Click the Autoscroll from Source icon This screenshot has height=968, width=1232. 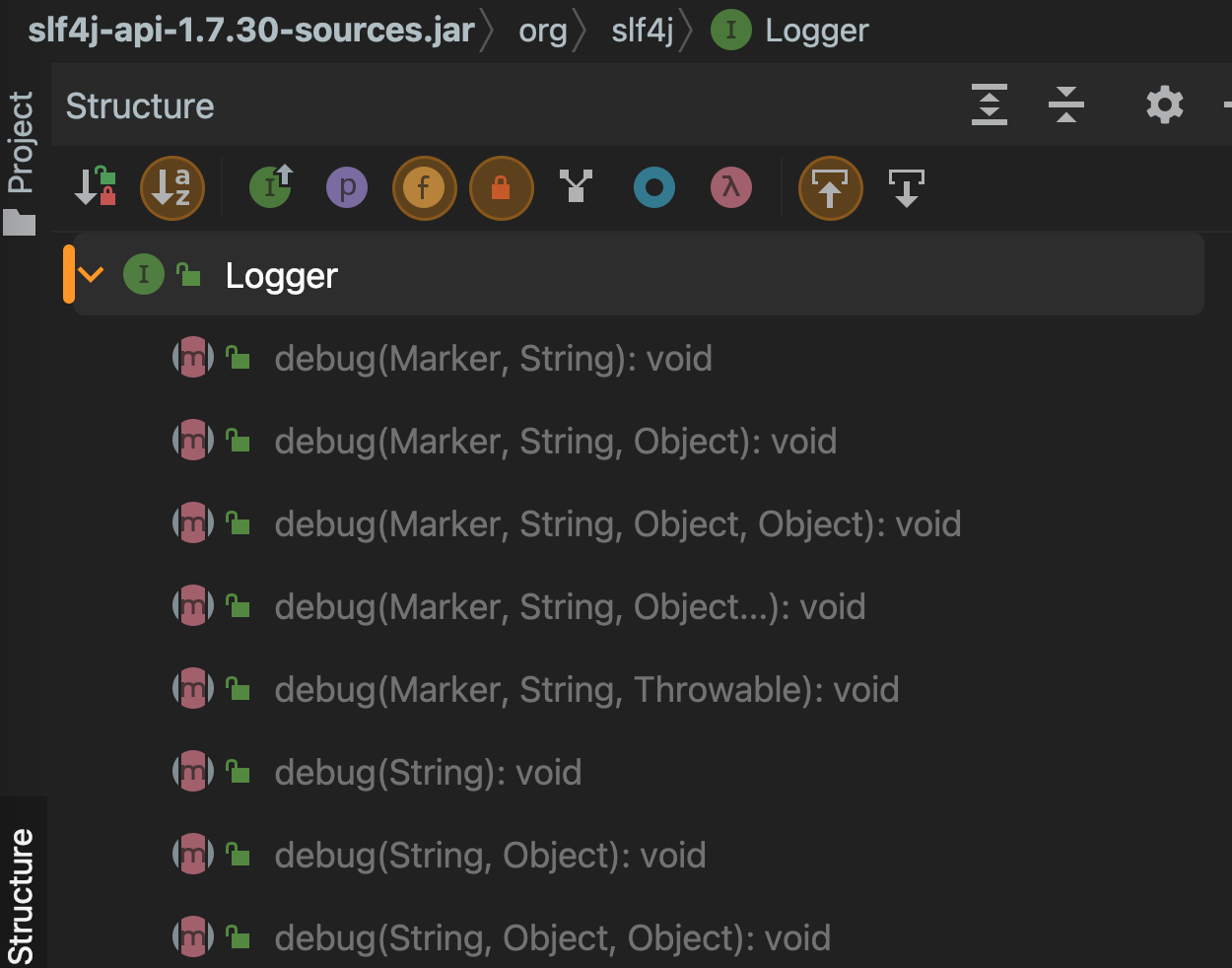point(906,187)
